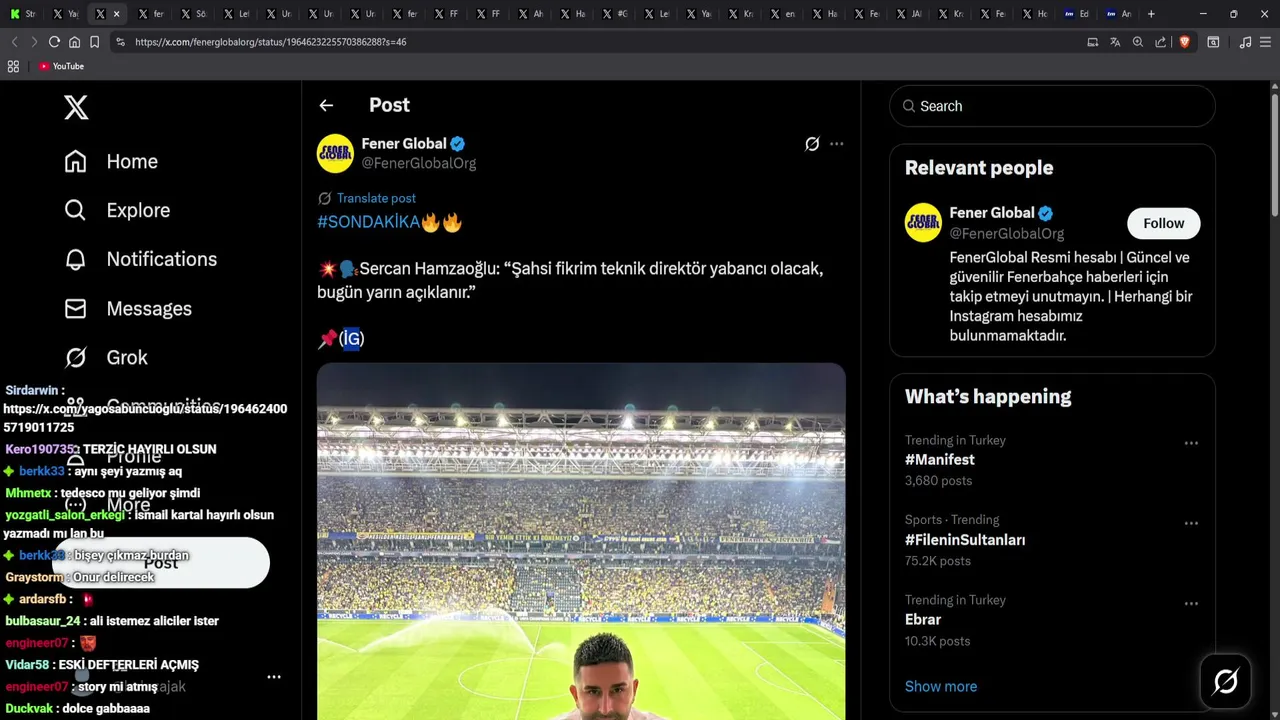
Task: Open Notifications in X sidebar
Action: click(x=141, y=259)
